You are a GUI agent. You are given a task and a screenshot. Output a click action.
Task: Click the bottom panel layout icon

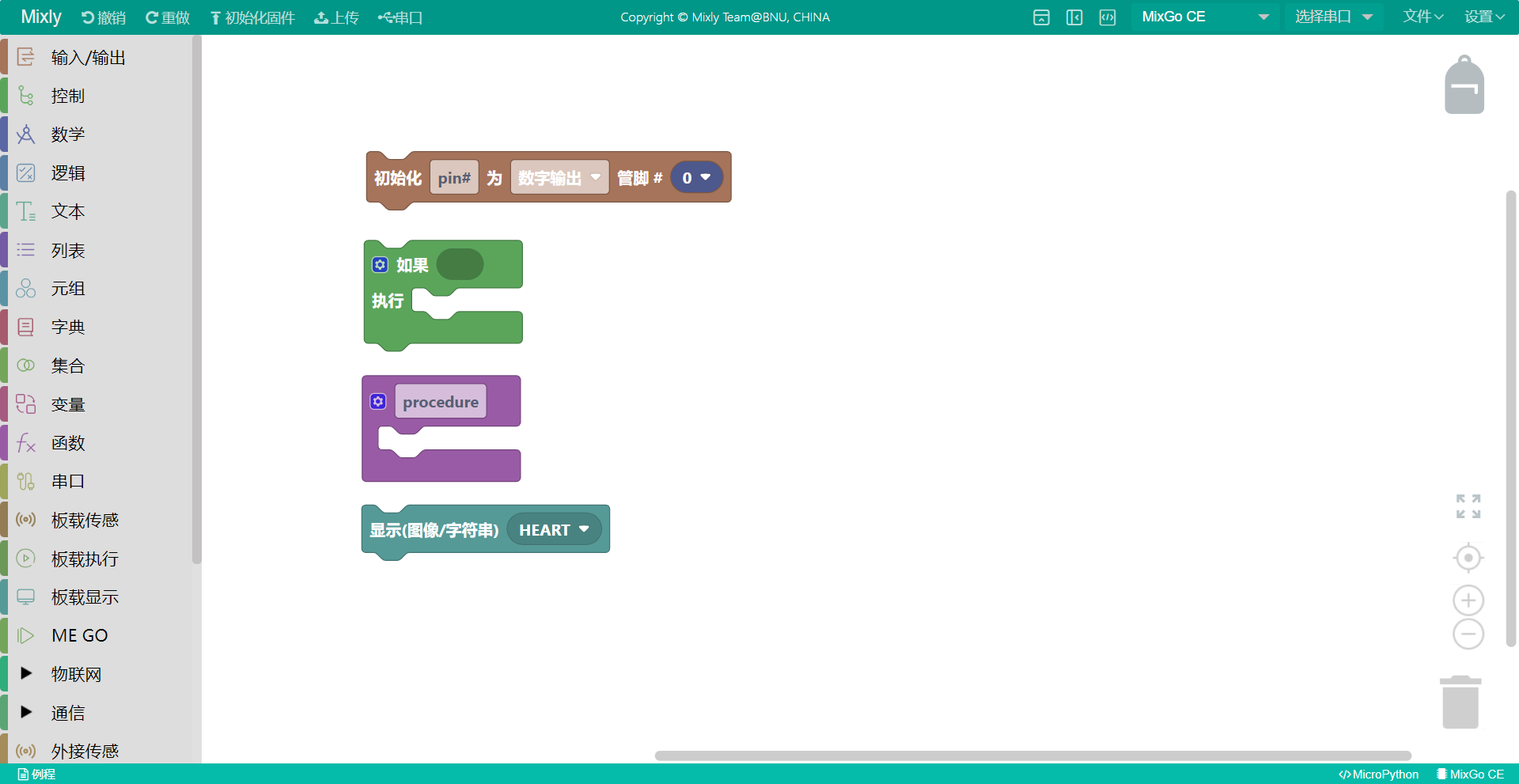[1041, 17]
